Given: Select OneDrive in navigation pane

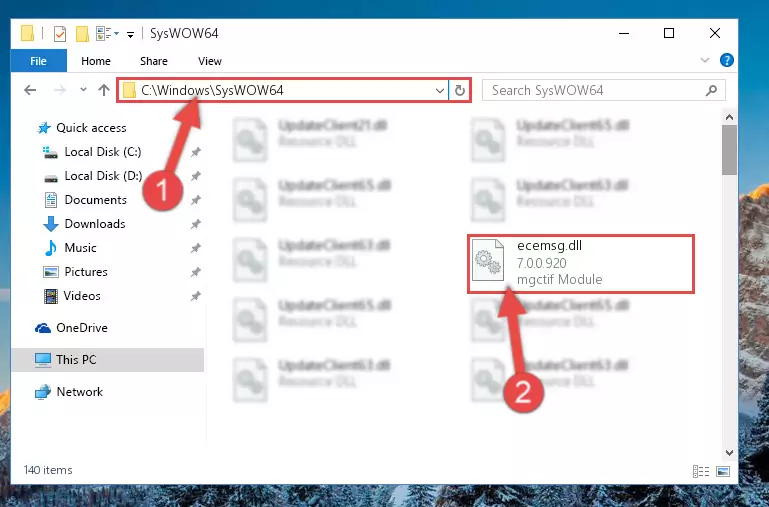Looking at the screenshot, I should click(72, 328).
